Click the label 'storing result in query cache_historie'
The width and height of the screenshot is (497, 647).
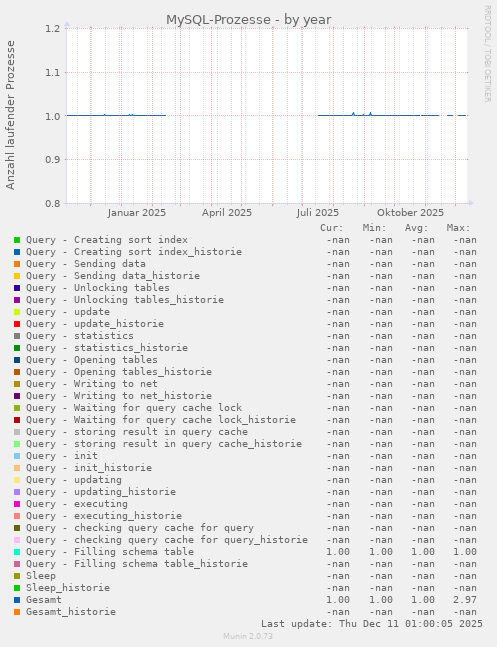(188, 444)
